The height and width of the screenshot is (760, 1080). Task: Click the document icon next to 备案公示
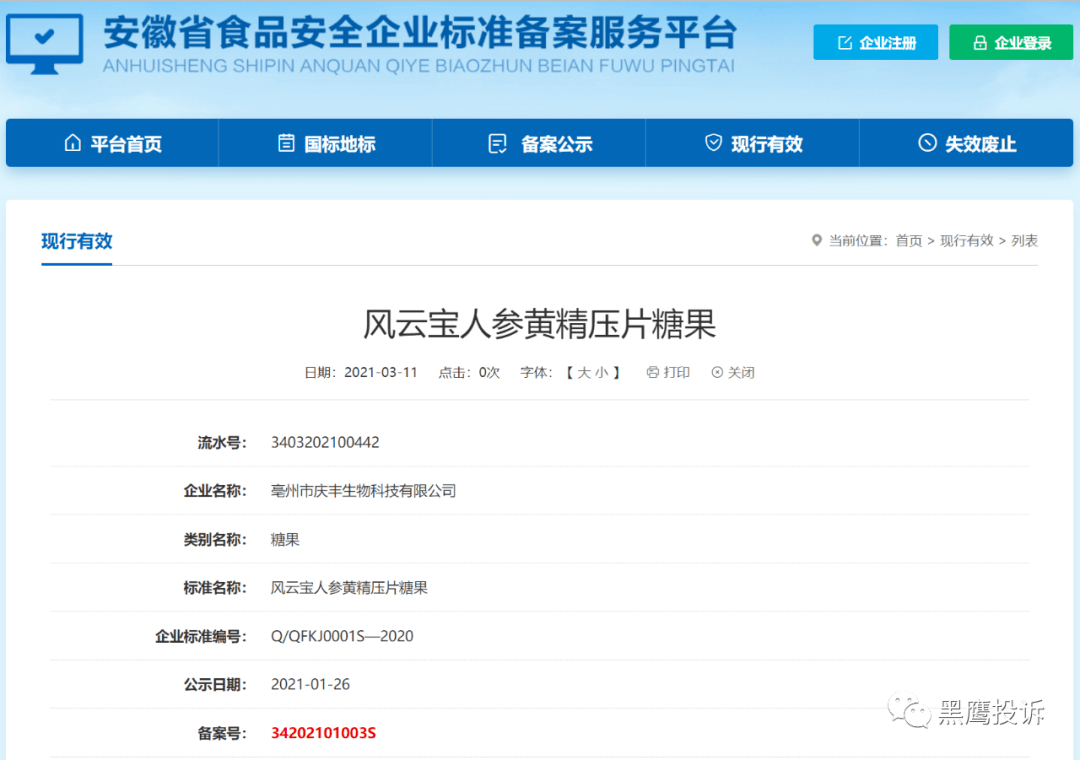click(x=497, y=143)
